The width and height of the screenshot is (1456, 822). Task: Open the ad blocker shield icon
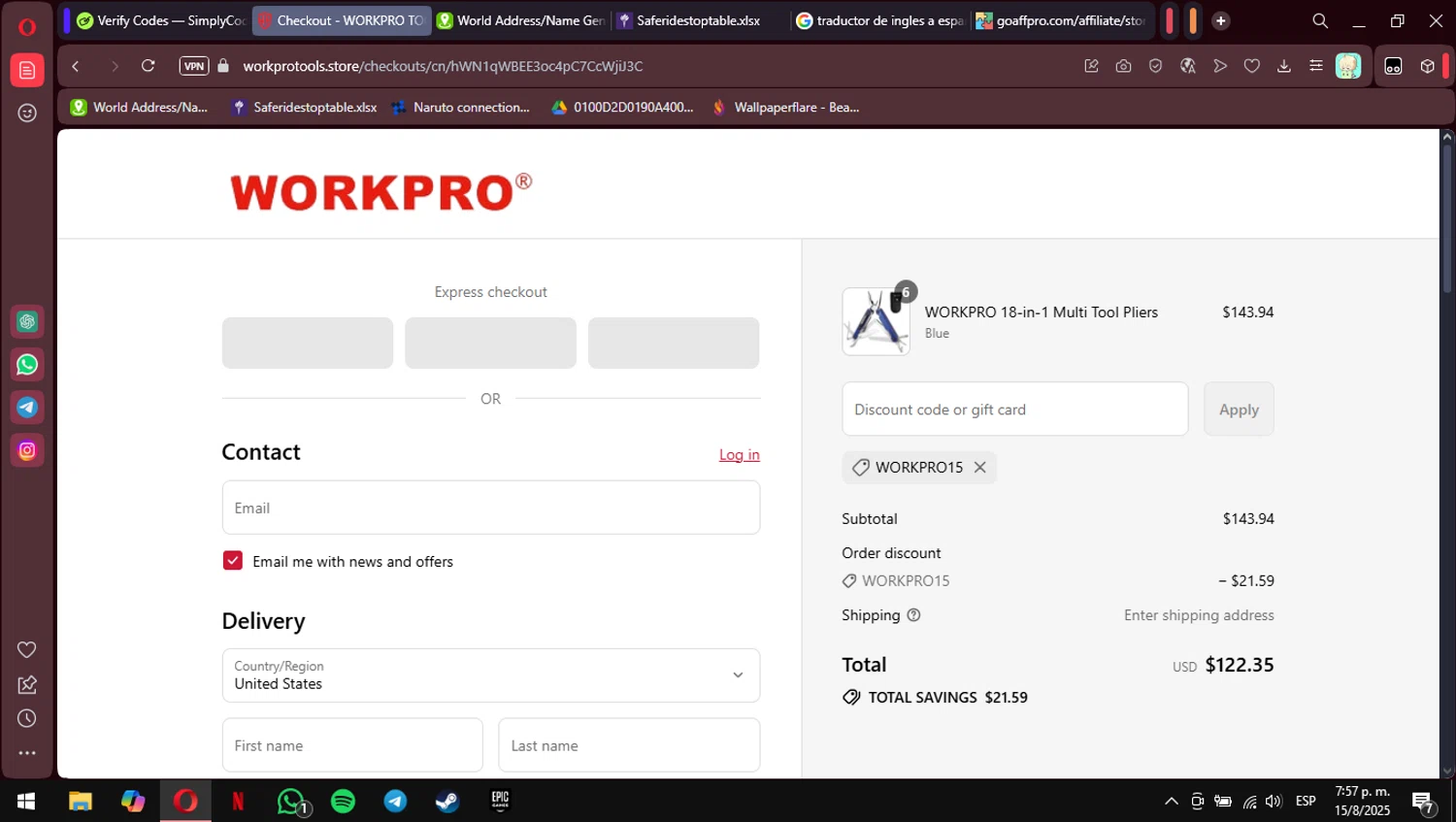pyautogui.click(x=1155, y=66)
